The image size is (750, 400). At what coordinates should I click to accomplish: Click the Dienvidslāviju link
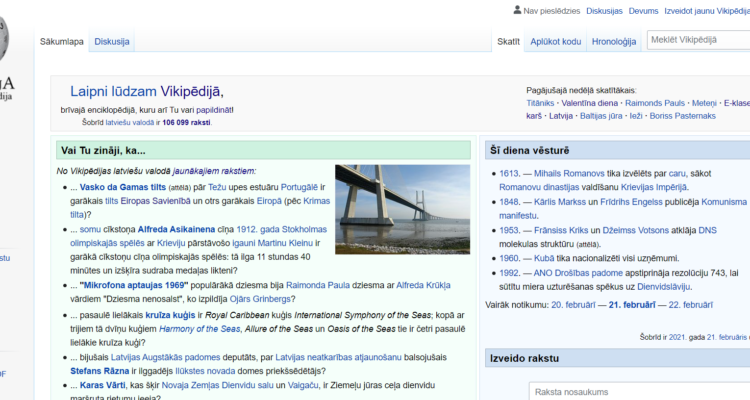coord(663,287)
